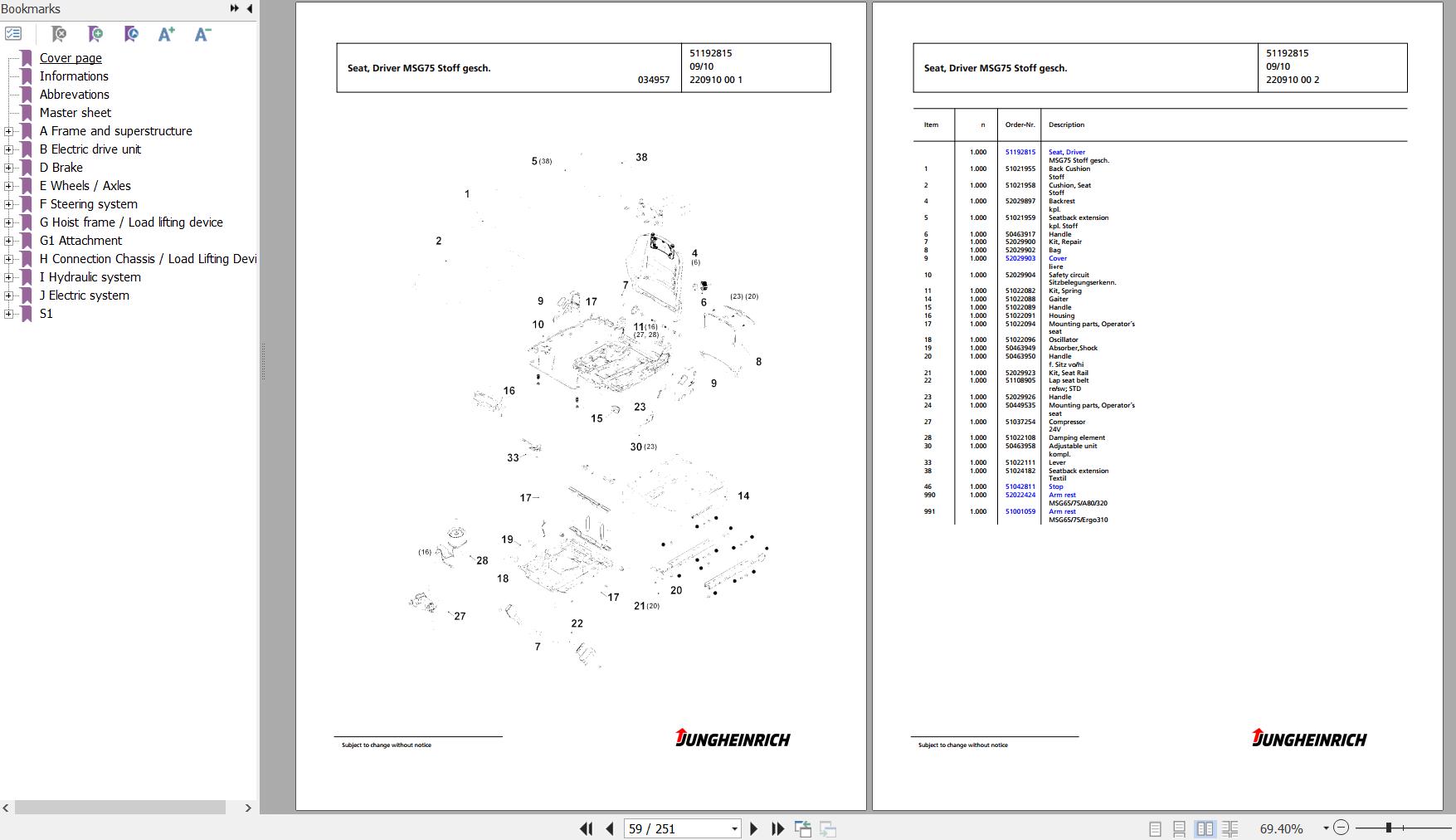Click the previous view navigation icon
The width and height of the screenshot is (1456, 840).
(802, 828)
